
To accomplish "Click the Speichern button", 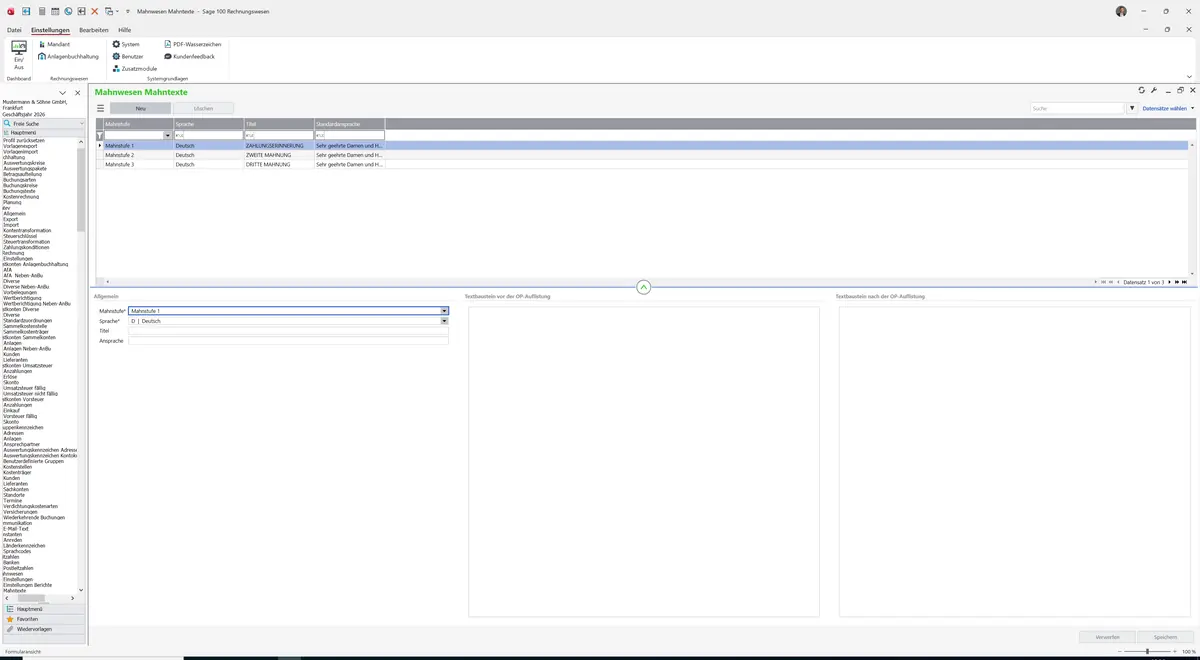I will (x=1166, y=636).
